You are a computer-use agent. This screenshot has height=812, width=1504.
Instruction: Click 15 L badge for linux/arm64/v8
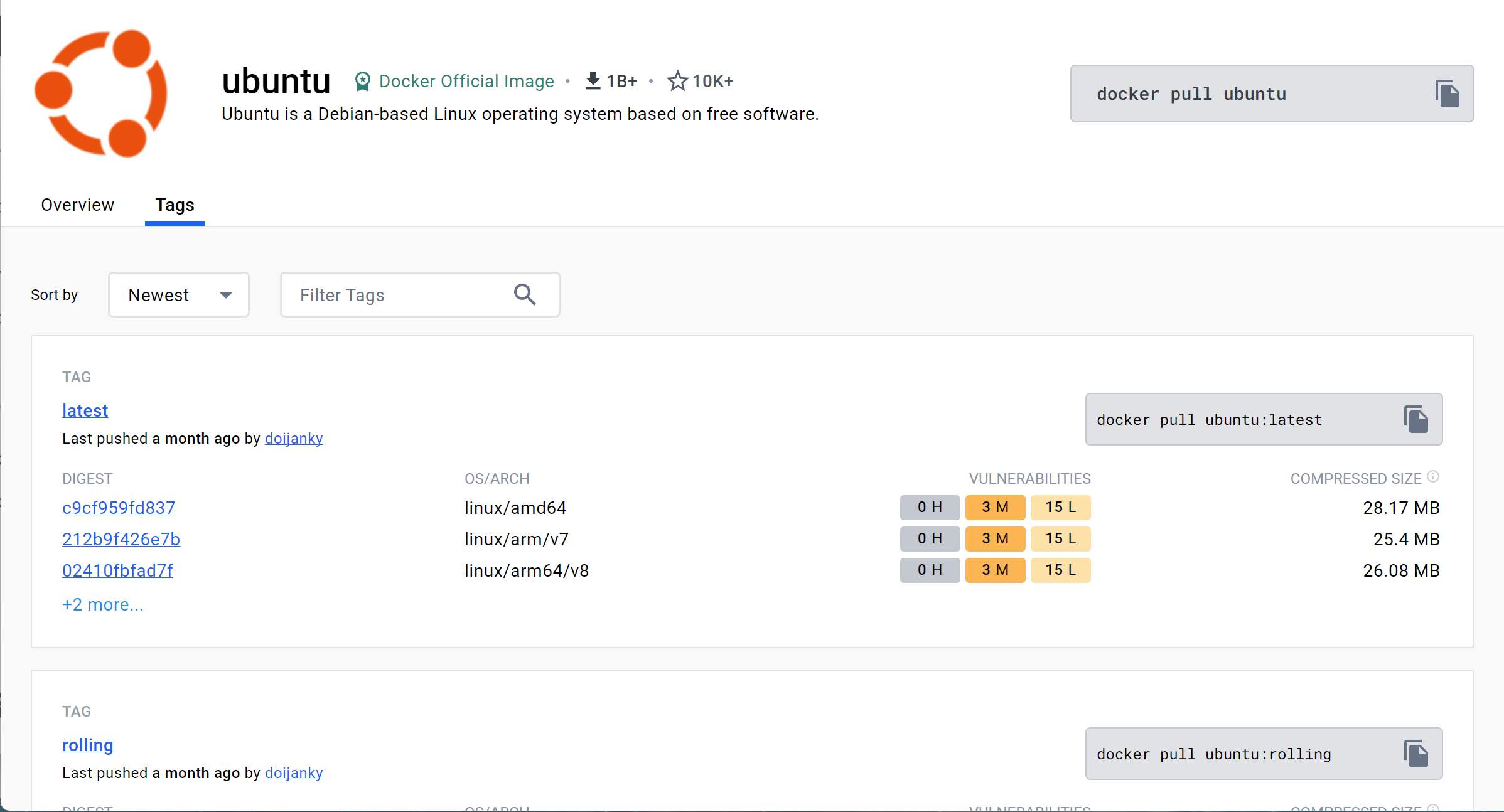[1060, 570]
